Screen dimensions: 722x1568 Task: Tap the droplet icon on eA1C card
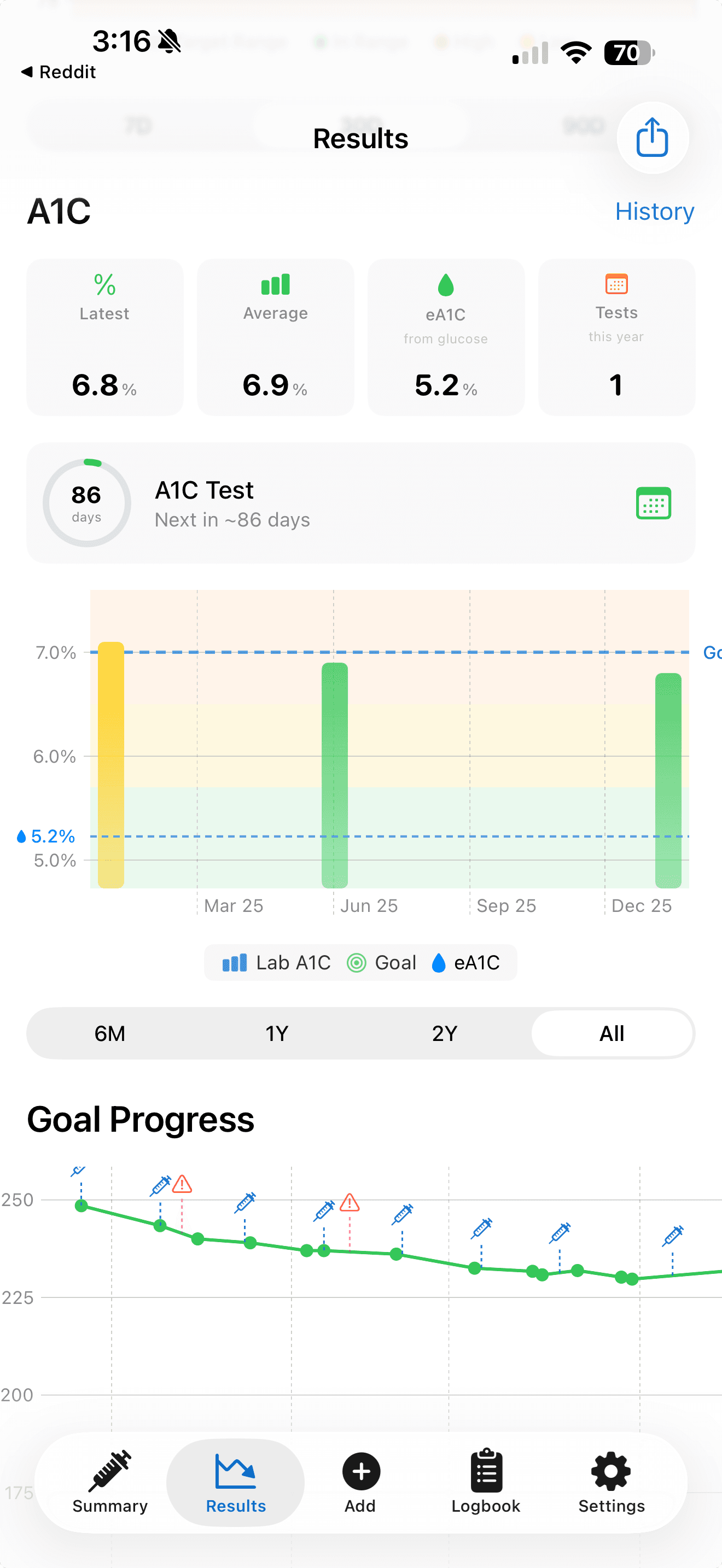pyautogui.click(x=446, y=284)
